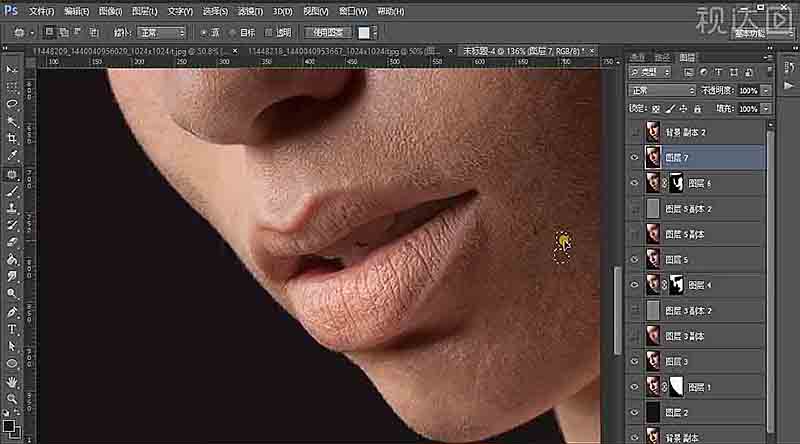800x444 pixels.
Task: Hide layer 图层 7 via eye icon
Action: click(635, 157)
